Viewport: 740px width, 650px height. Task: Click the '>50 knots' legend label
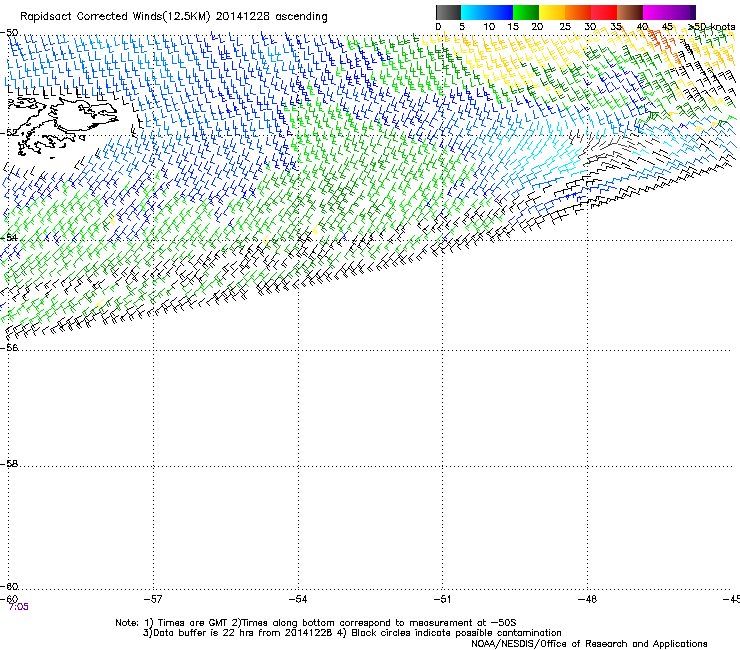[x=712, y=27]
